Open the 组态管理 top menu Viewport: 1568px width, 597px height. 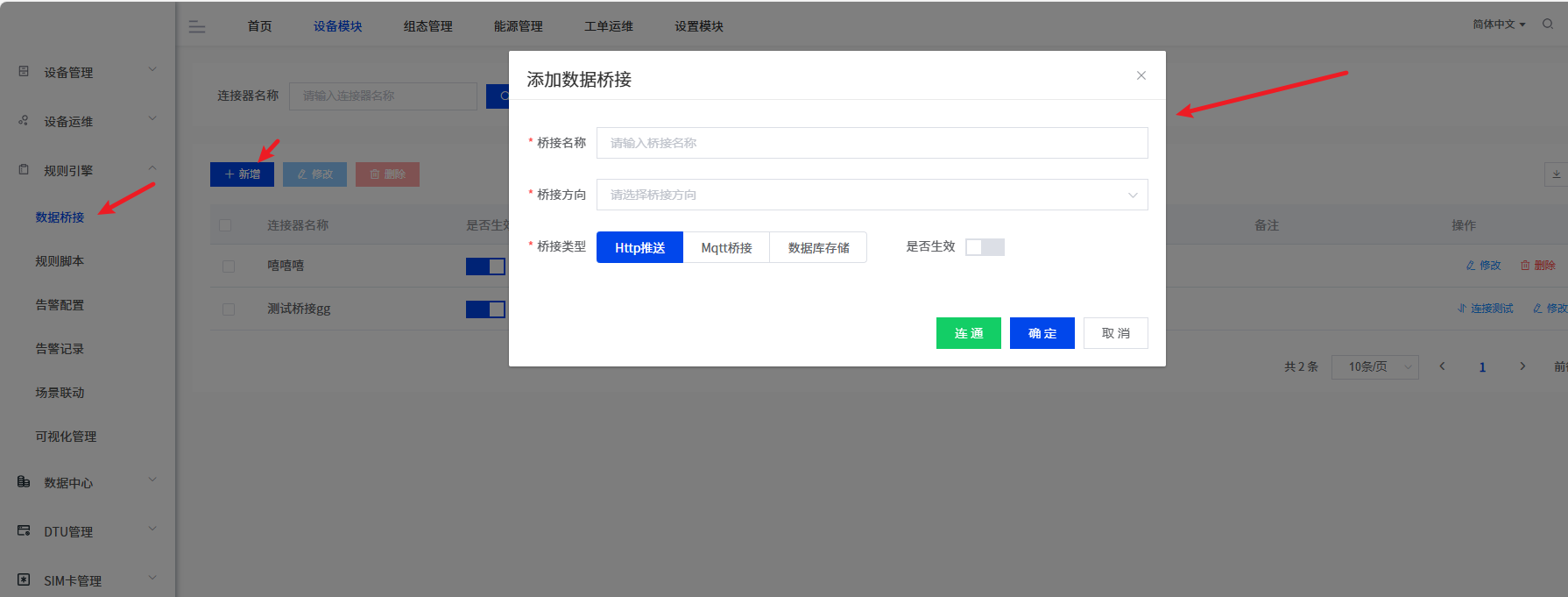pos(427,26)
